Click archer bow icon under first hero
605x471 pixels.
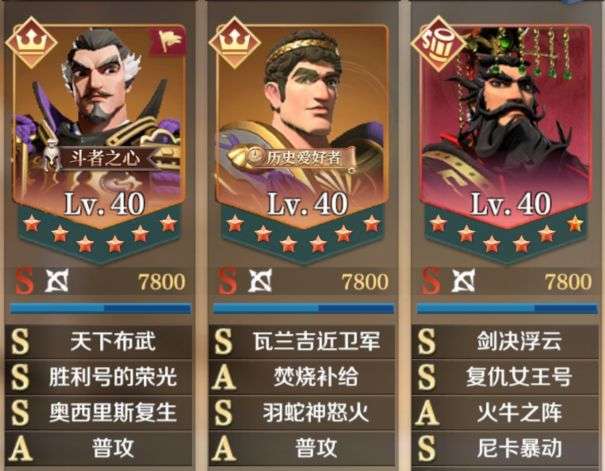tap(57, 280)
